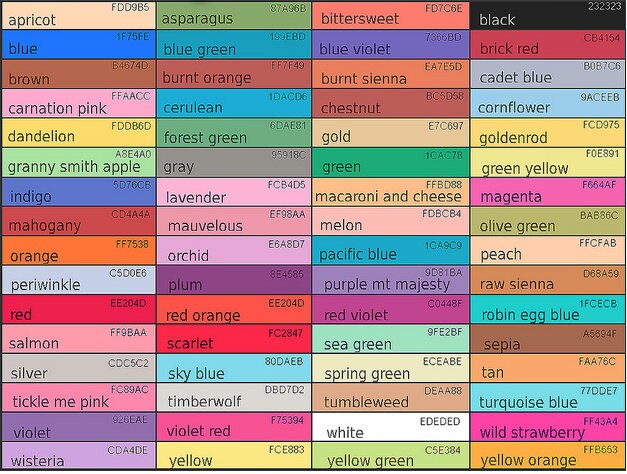Pick the olive green swatch
Viewport: 627px width, 474px height.
click(548, 221)
